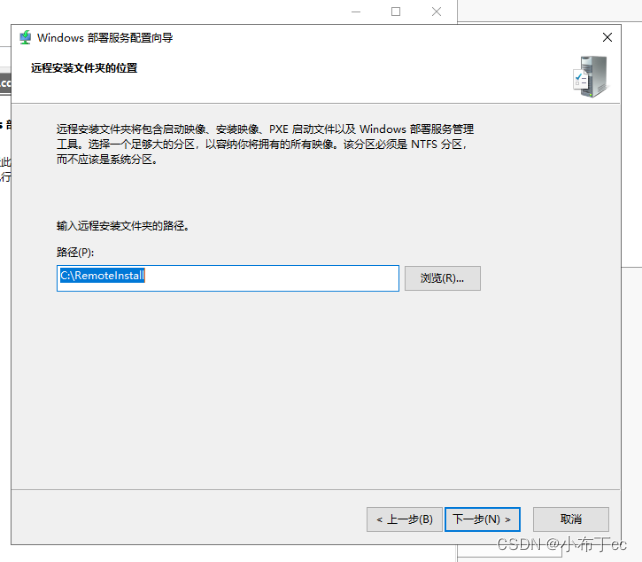Click description line beginning 远程安装文件夹将包含启动映像
Viewport: 642px width, 562px height.
tap(265, 129)
